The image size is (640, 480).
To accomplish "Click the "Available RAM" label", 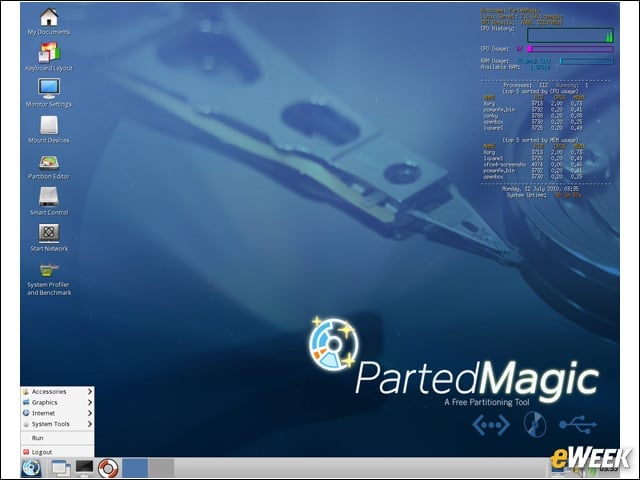I will tap(500, 67).
